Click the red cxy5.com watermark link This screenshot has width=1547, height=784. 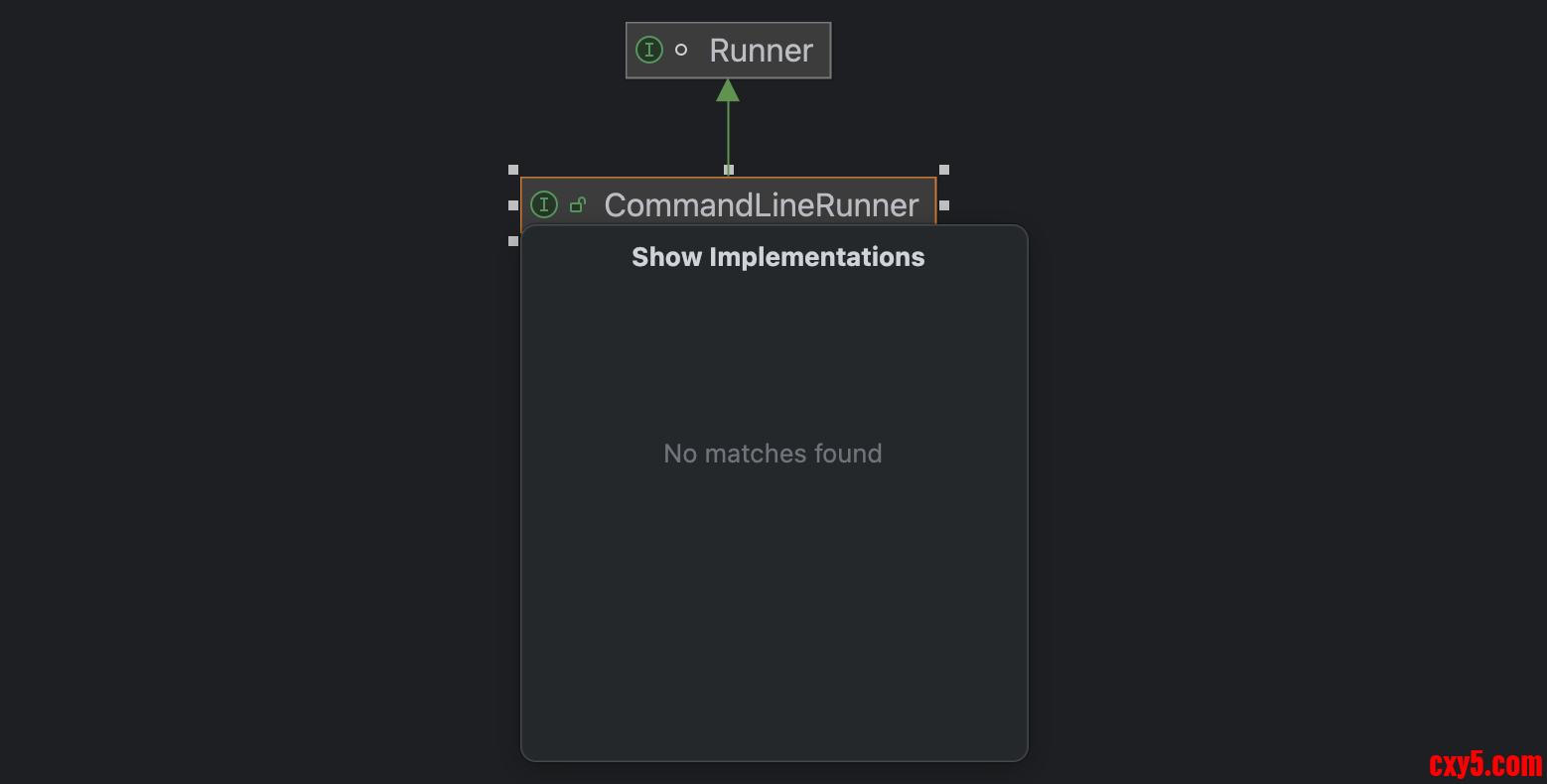(x=1485, y=764)
